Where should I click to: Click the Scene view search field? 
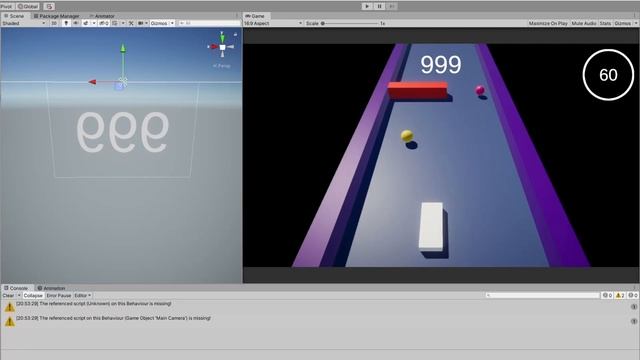tap(209, 23)
